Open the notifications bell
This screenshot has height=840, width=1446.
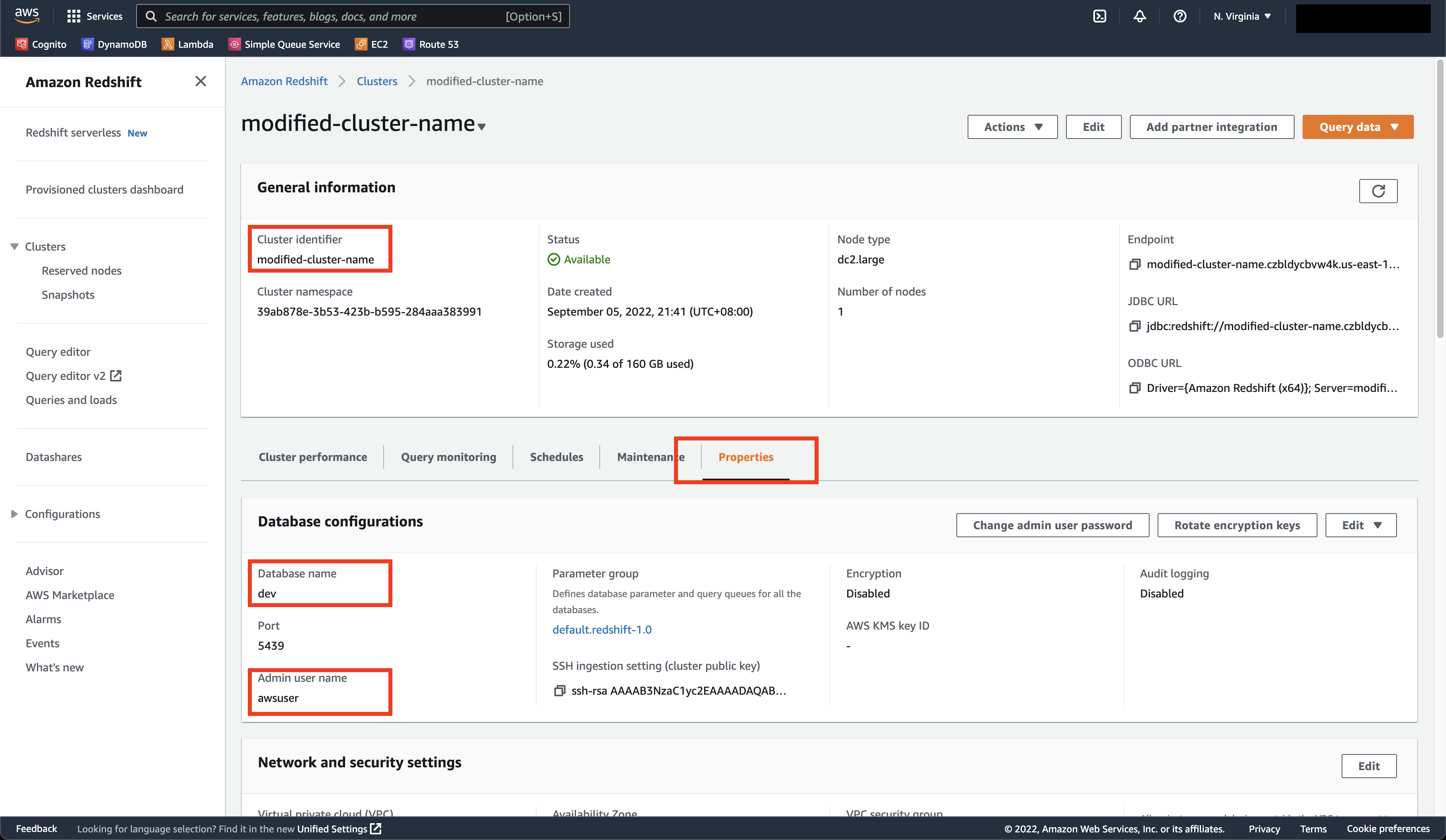pos(1140,16)
